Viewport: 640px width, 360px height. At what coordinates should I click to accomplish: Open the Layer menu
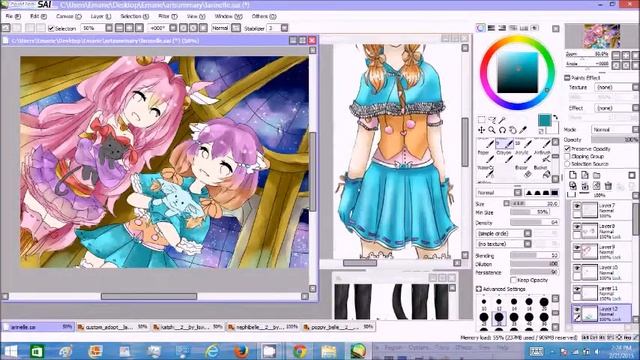tap(100, 16)
